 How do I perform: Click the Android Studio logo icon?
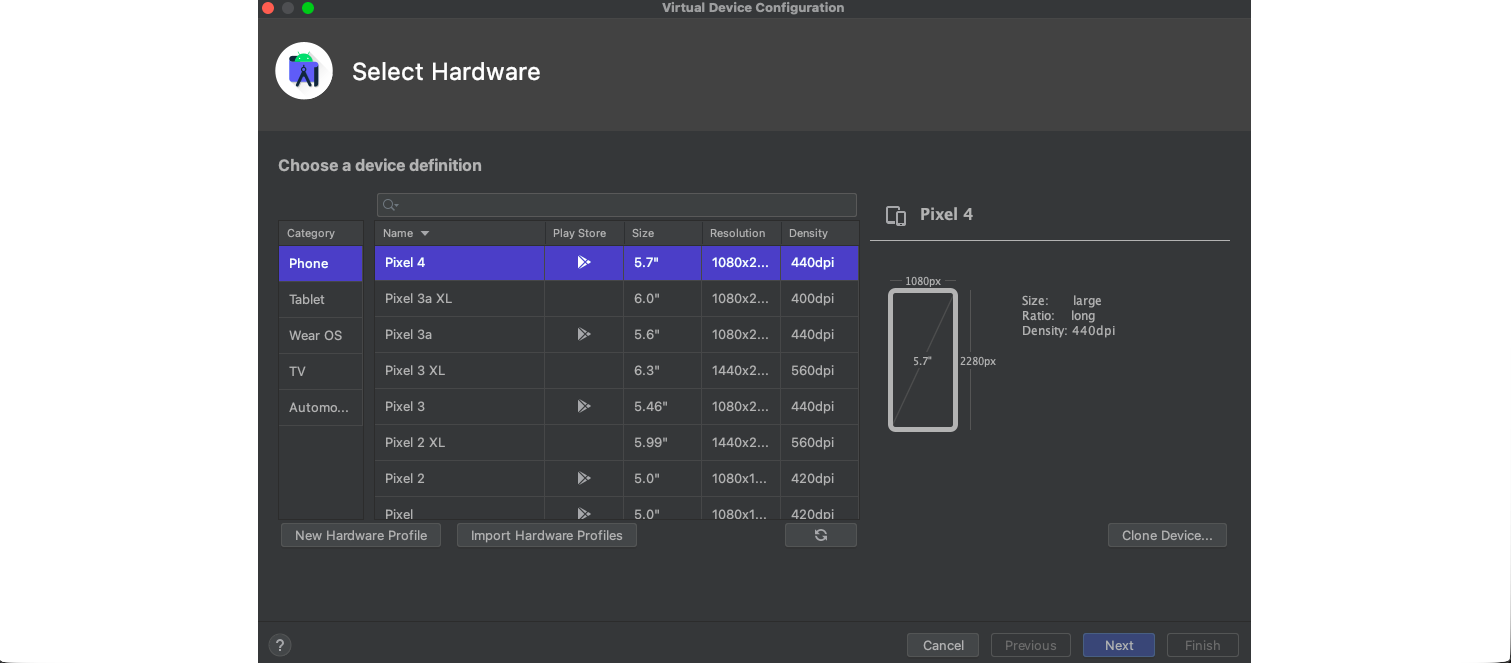(x=304, y=71)
